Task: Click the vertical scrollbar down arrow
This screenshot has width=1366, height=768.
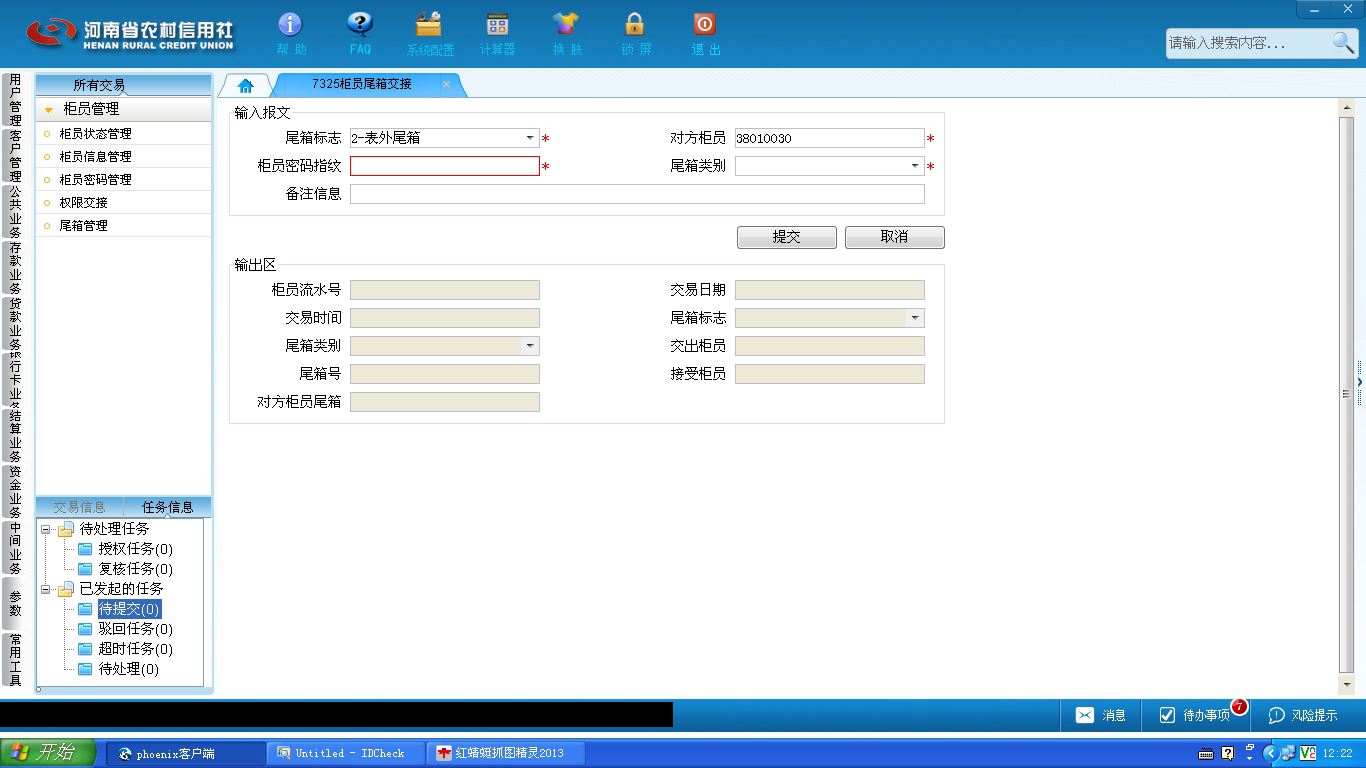Action: 1346,685
